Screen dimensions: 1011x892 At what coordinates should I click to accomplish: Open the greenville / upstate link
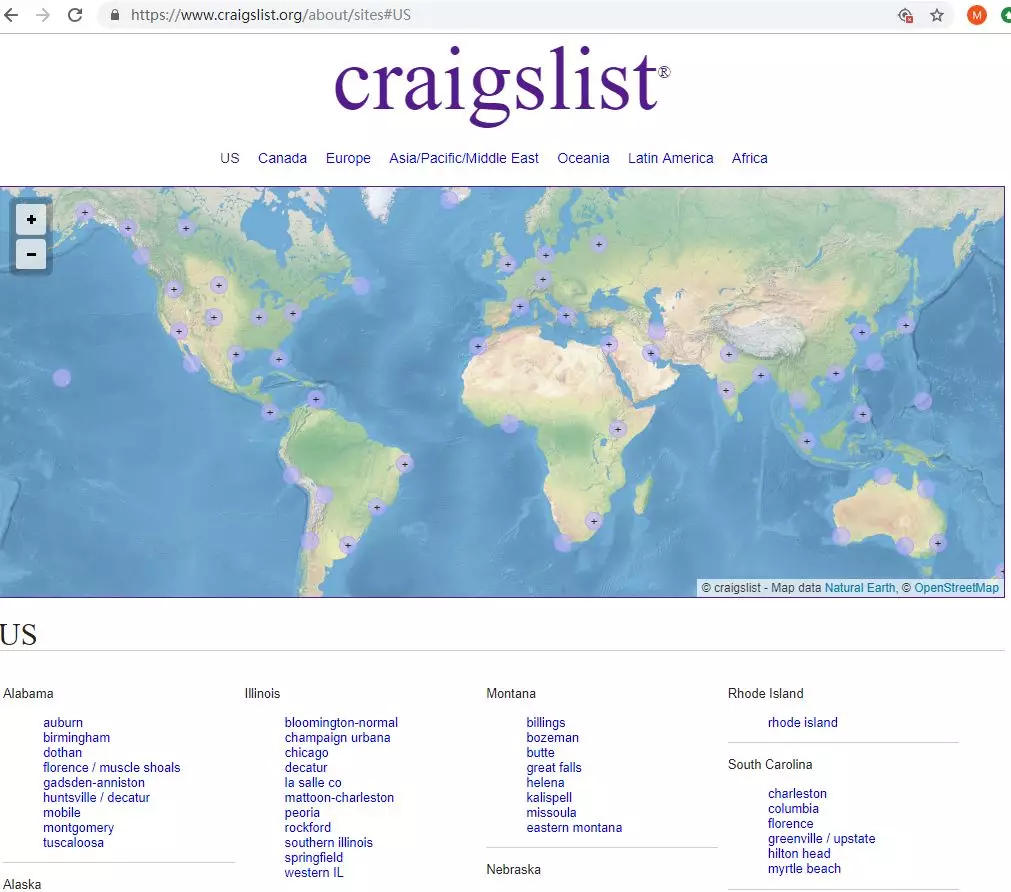(x=821, y=838)
